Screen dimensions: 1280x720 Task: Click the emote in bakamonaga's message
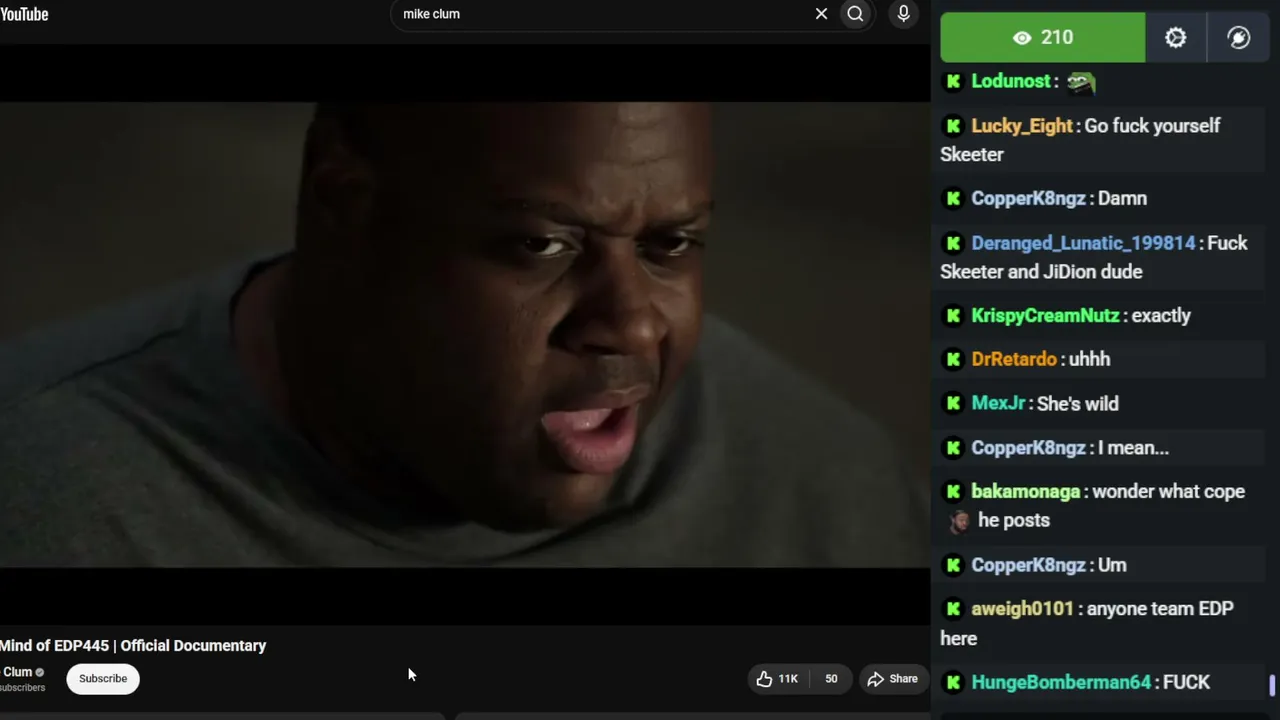coord(958,521)
